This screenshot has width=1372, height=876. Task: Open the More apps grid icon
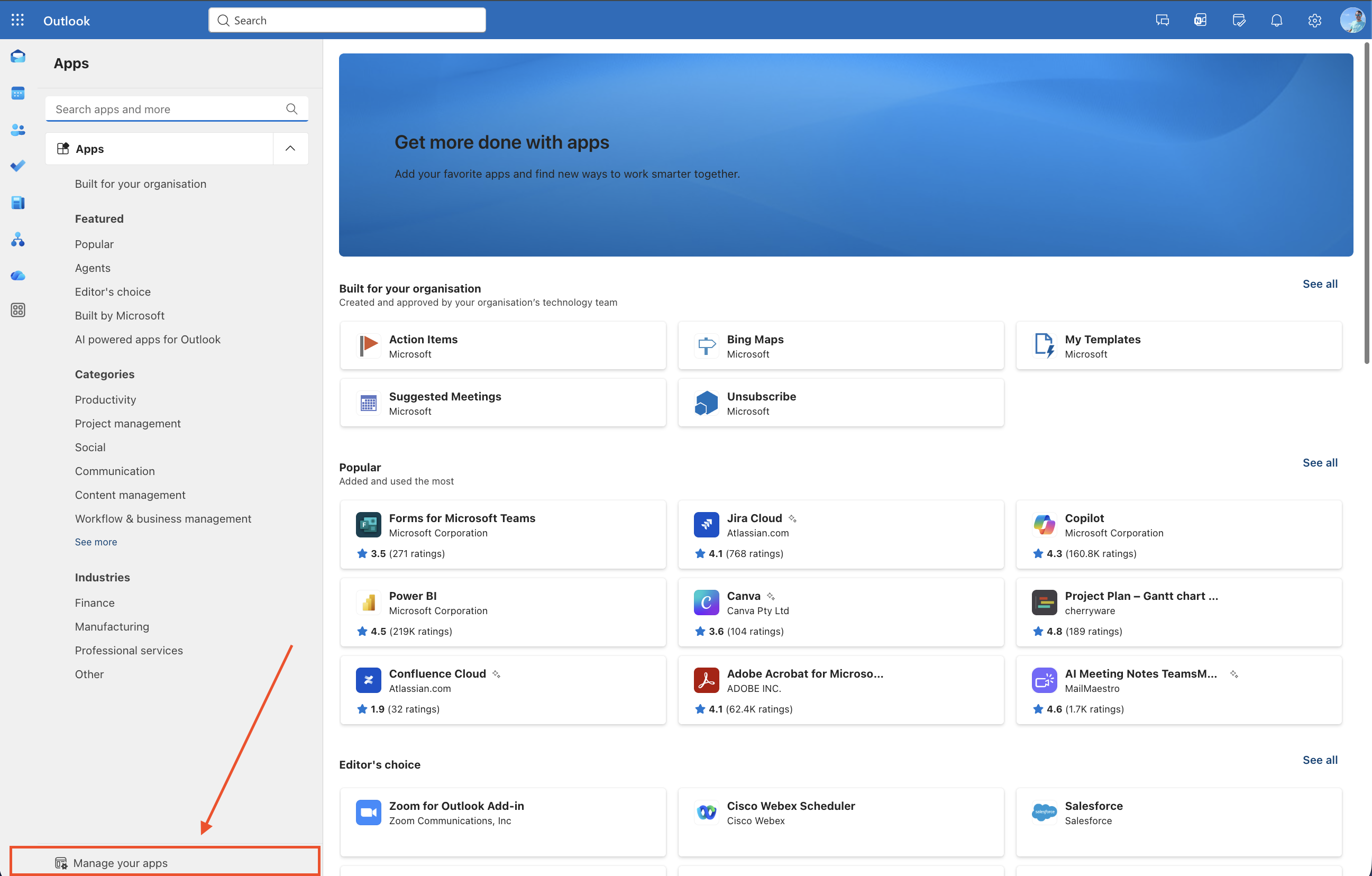point(17,310)
